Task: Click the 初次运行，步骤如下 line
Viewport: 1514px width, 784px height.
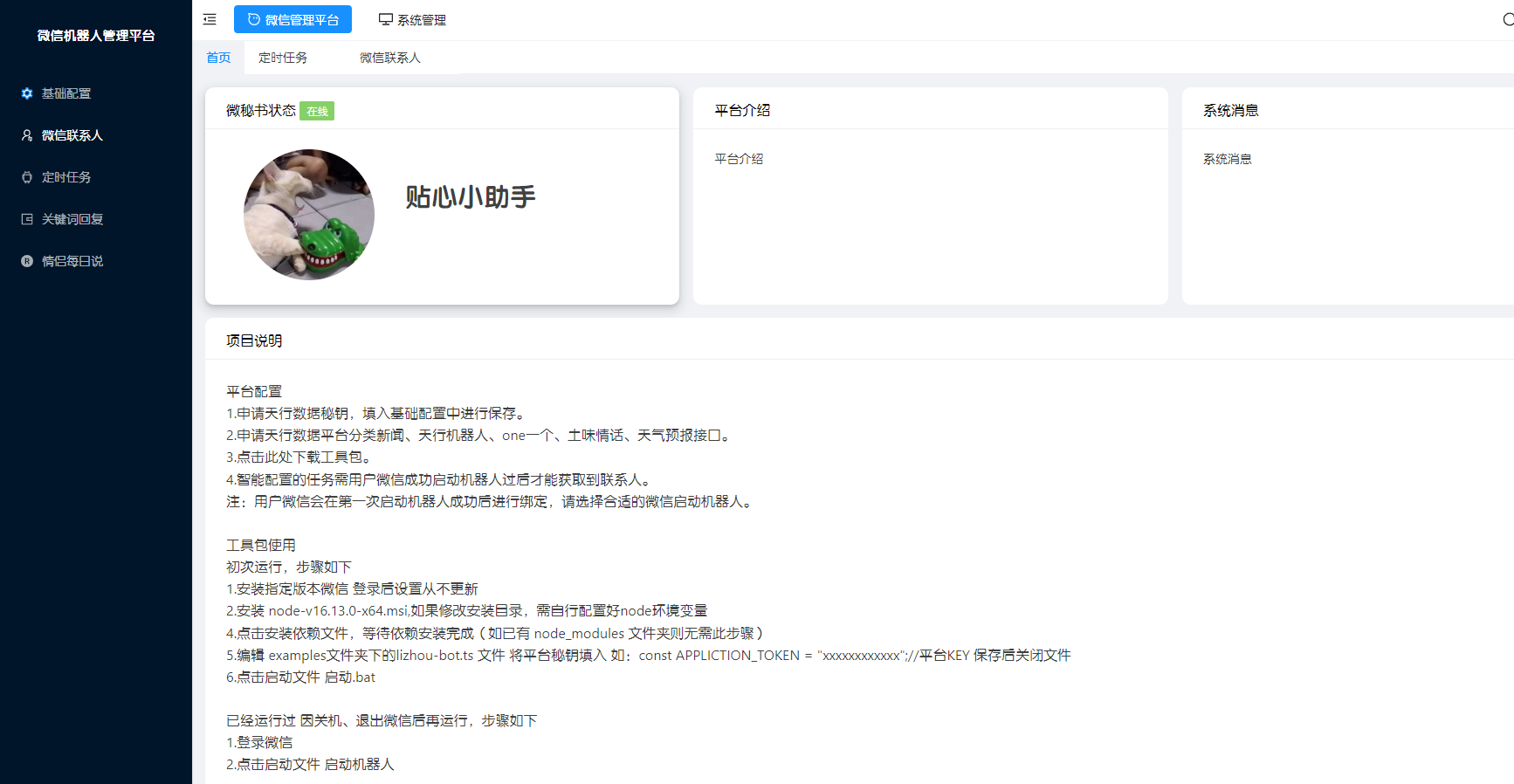Action: pyautogui.click(x=289, y=567)
